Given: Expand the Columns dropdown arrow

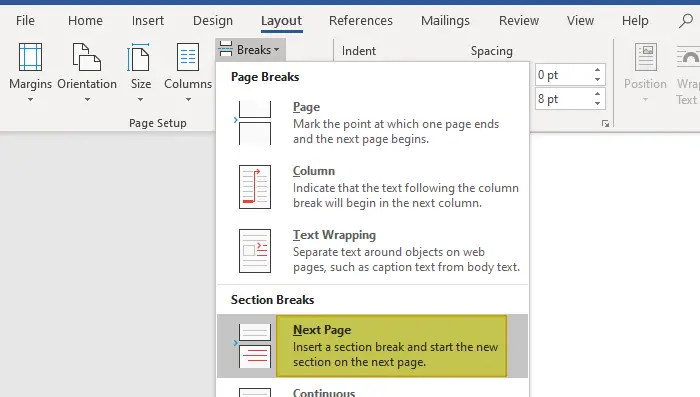Looking at the screenshot, I should [x=188, y=100].
